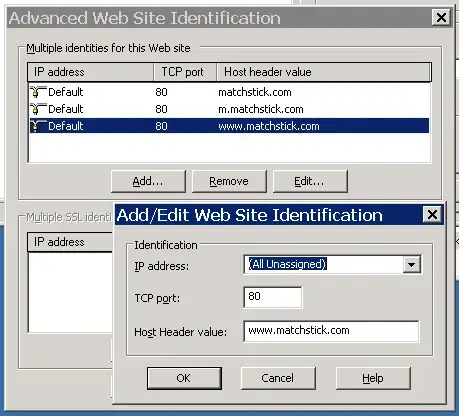Confirm with the OK button

point(184,378)
